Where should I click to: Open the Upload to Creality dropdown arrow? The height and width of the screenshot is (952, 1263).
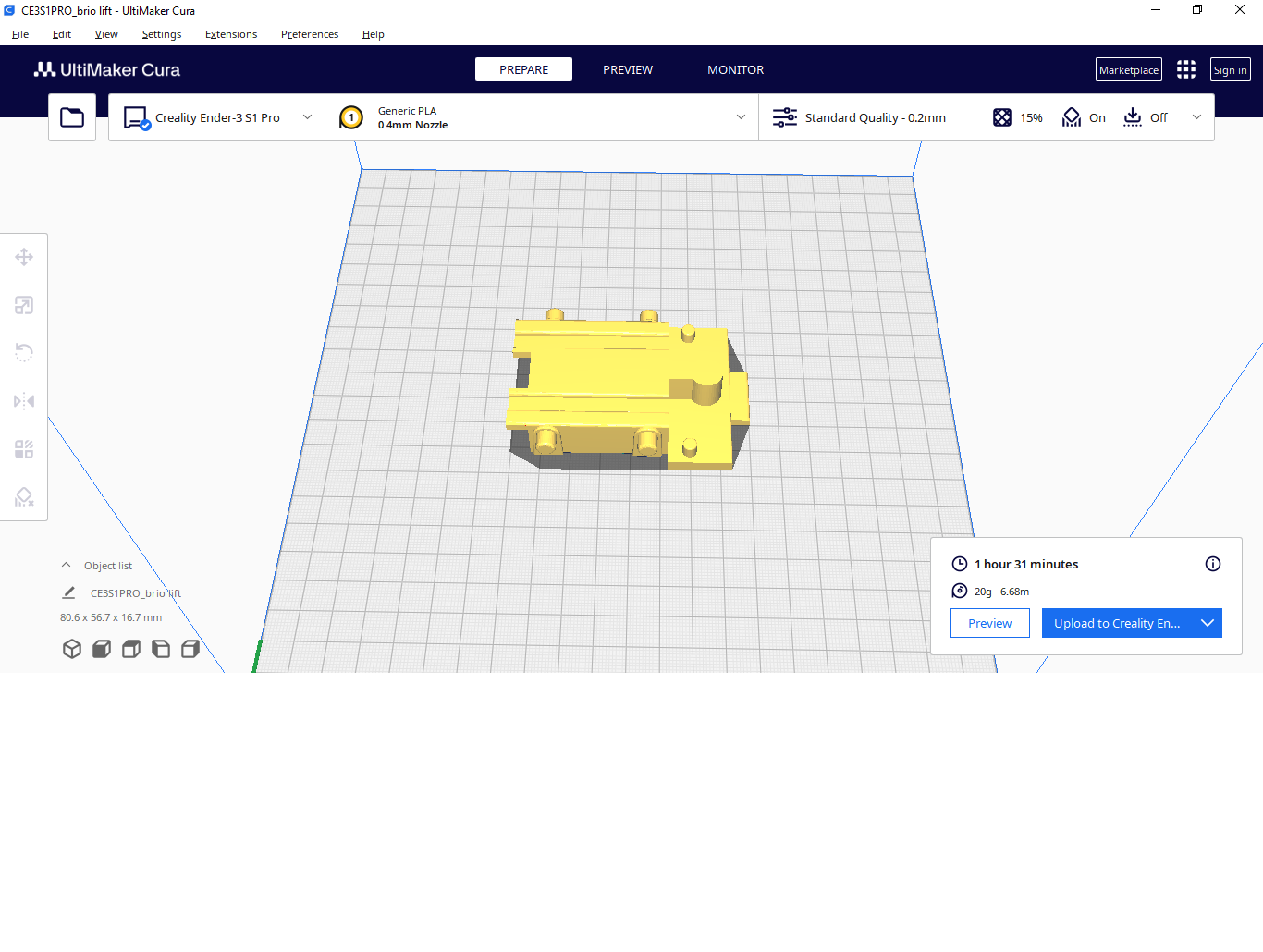(1207, 623)
